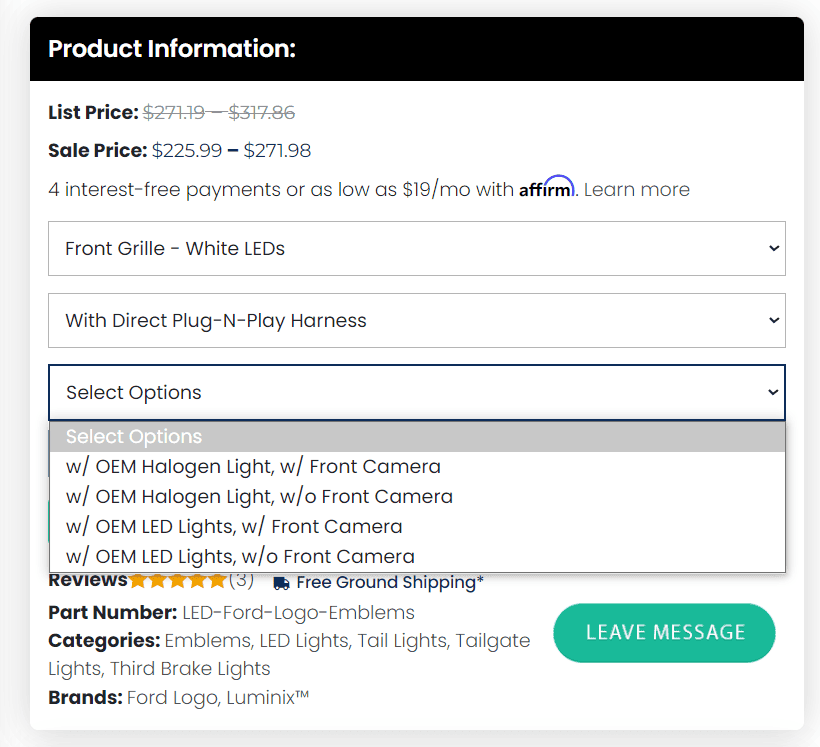The image size is (820, 747).
Task: Open the (3) reviews count
Action: (x=241, y=580)
